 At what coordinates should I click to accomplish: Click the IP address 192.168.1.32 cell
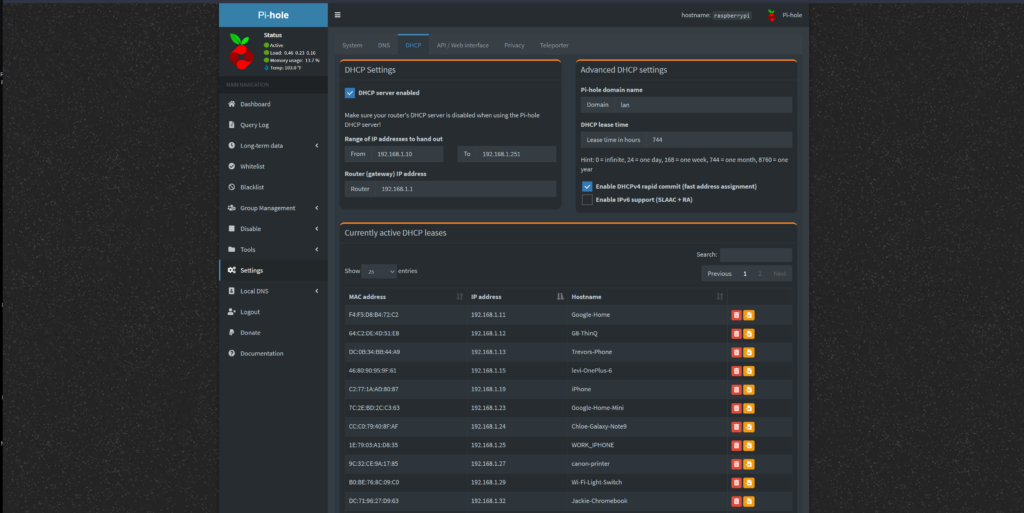pos(488,501)
